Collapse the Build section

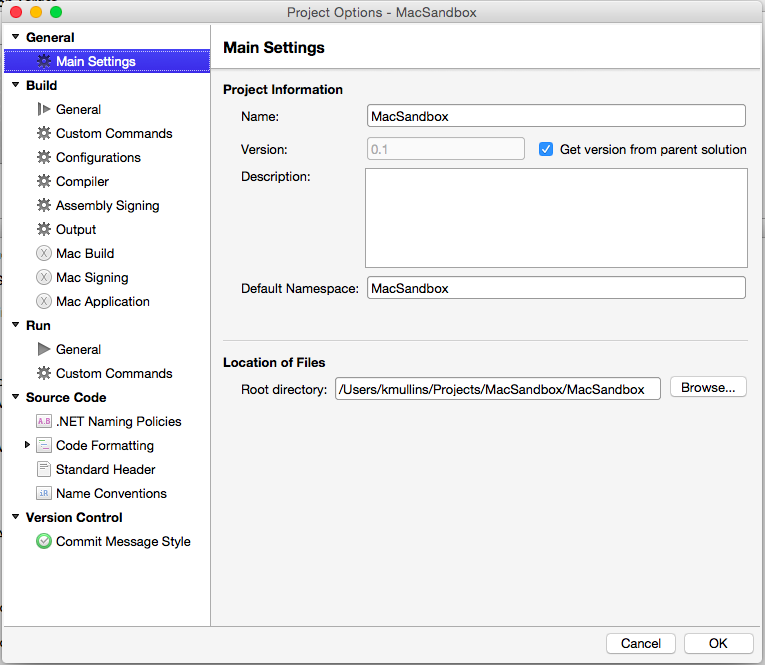(15, 86)
